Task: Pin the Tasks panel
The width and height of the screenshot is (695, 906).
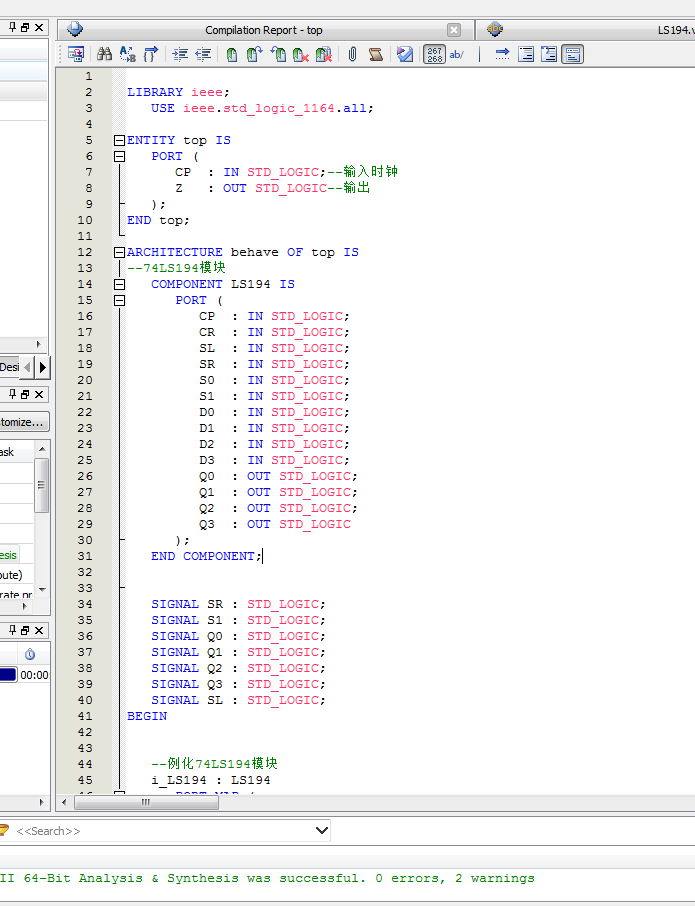Action: click(x=12, y=394)
